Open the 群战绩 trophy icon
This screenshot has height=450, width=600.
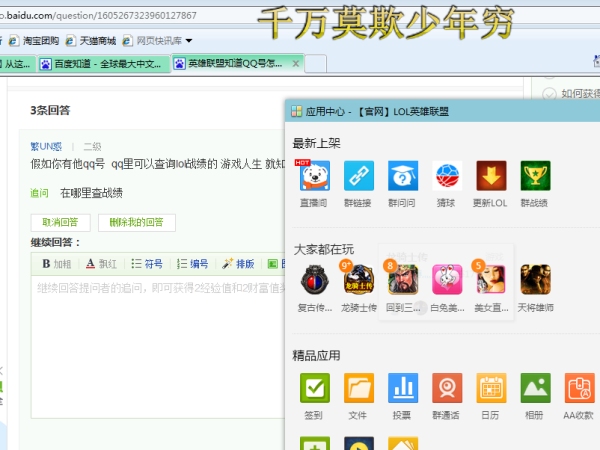pos(535,176)
